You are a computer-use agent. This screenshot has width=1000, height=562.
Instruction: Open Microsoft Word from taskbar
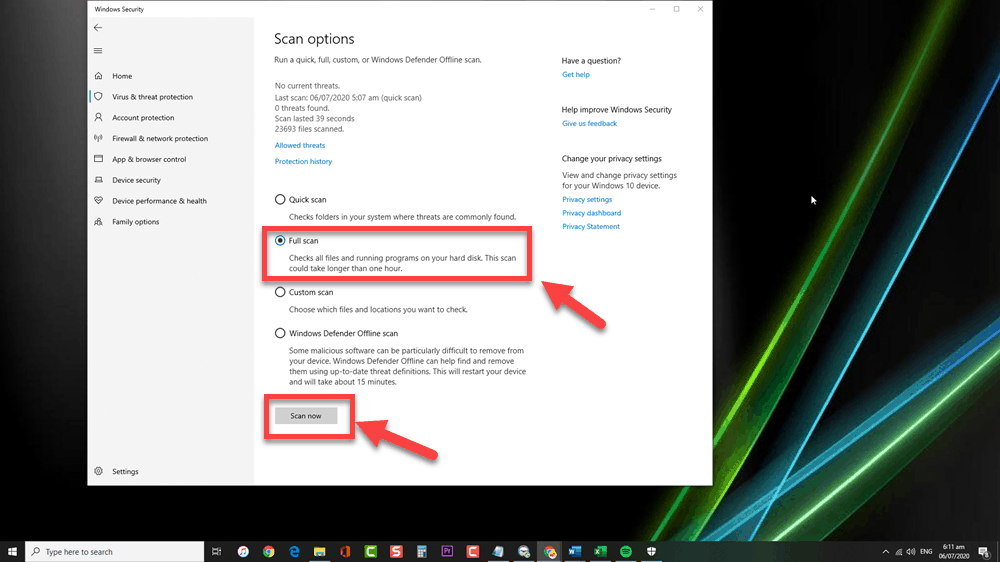575,551
